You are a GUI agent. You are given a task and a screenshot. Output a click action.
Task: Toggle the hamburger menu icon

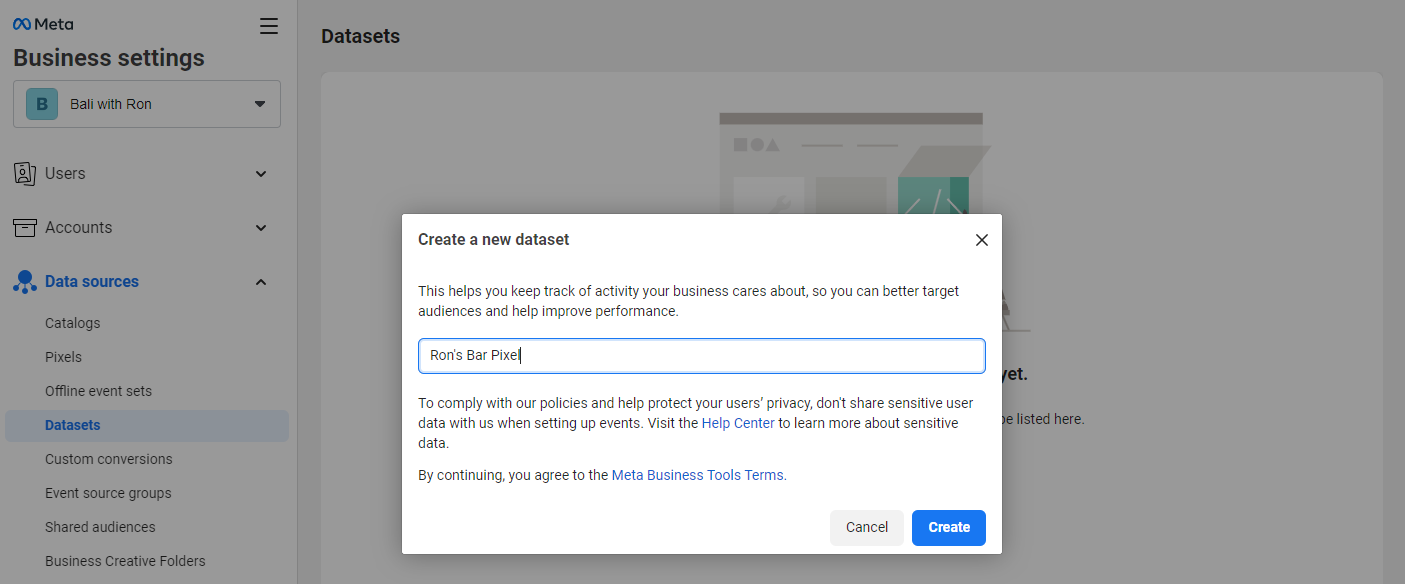pyautogui.click(x=269, y=26)
